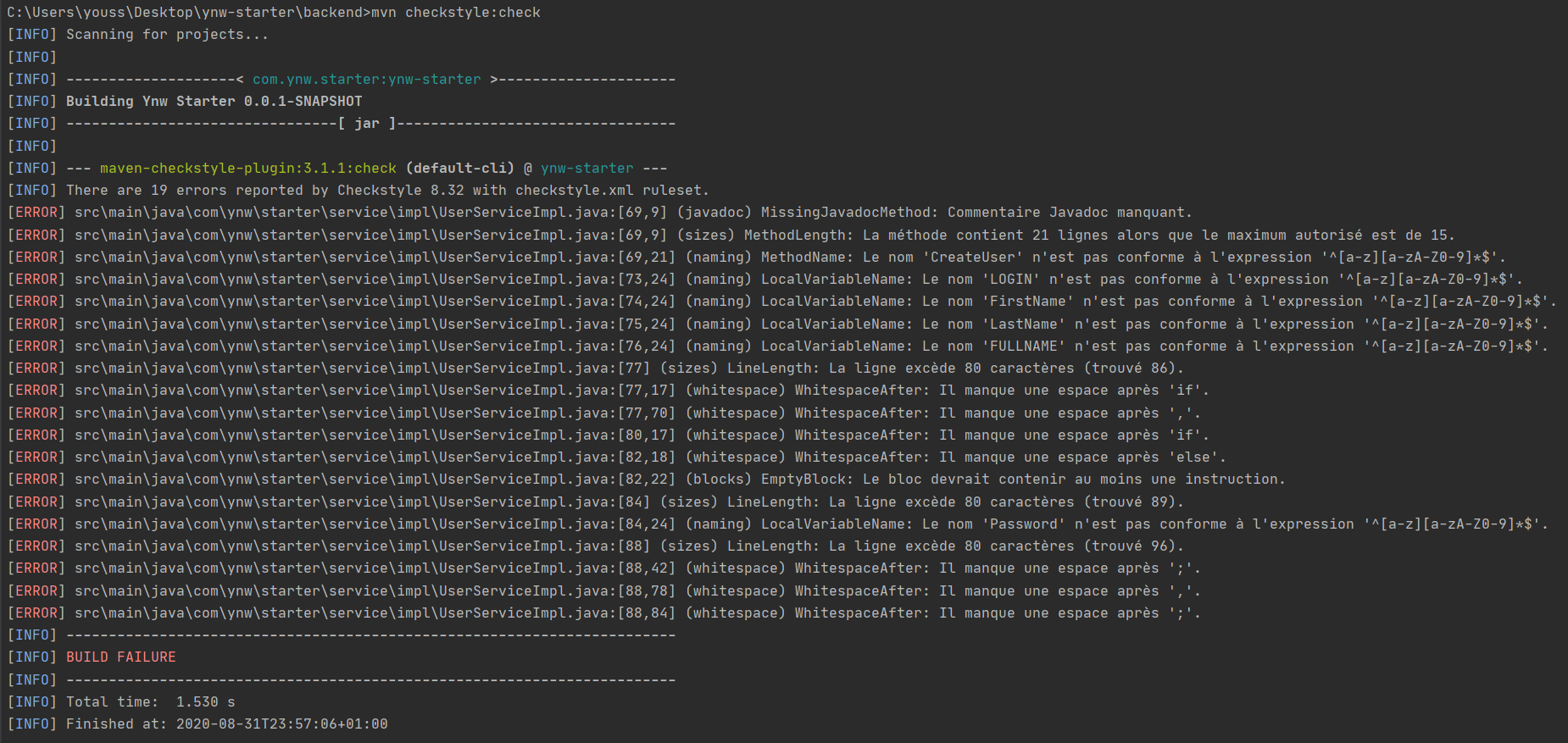Click the MissingJavadocMethod error line
1568x743 pixels.
click(600, 213)
